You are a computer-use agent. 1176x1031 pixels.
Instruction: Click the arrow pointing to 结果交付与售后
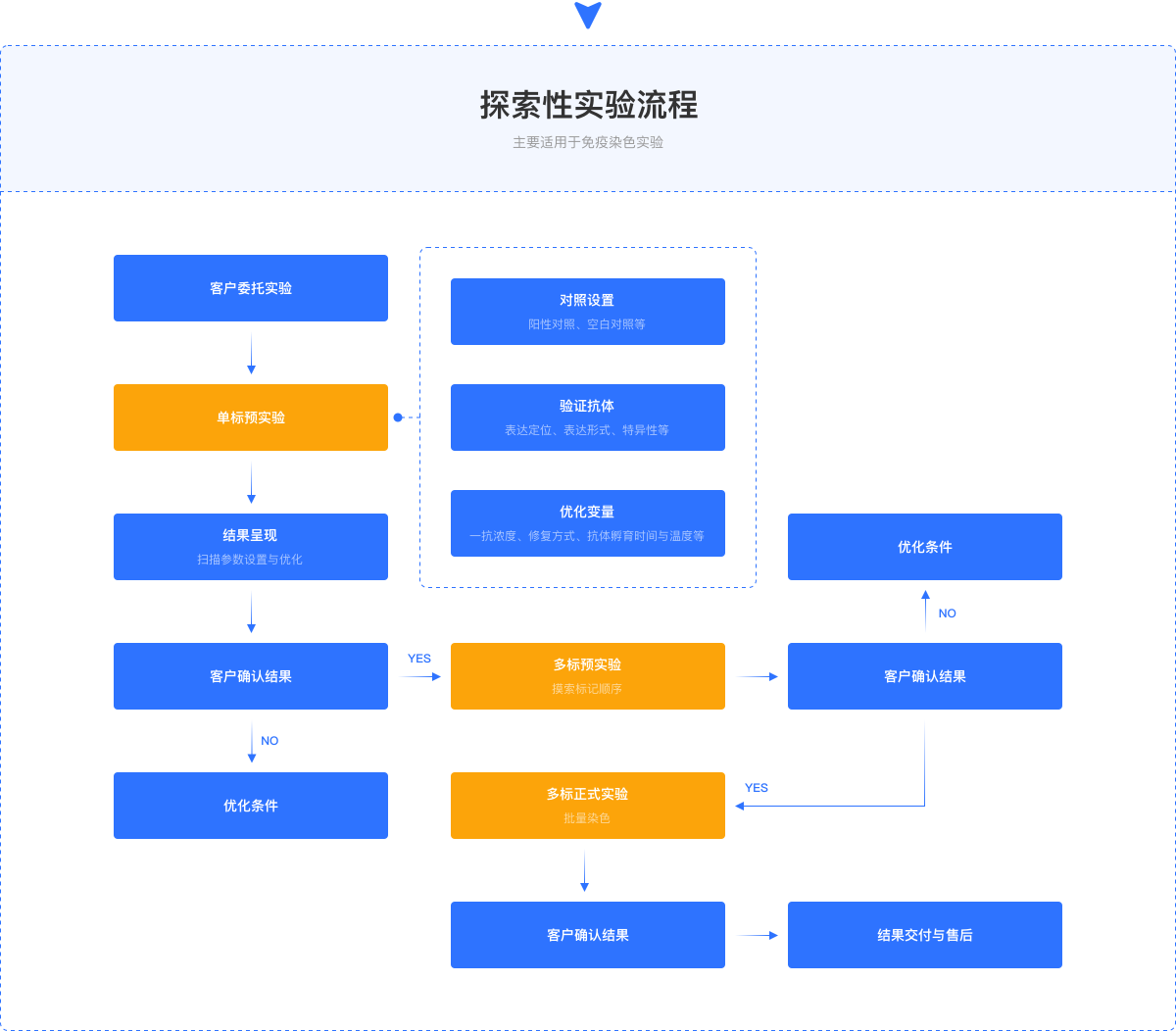click(757, 935)
